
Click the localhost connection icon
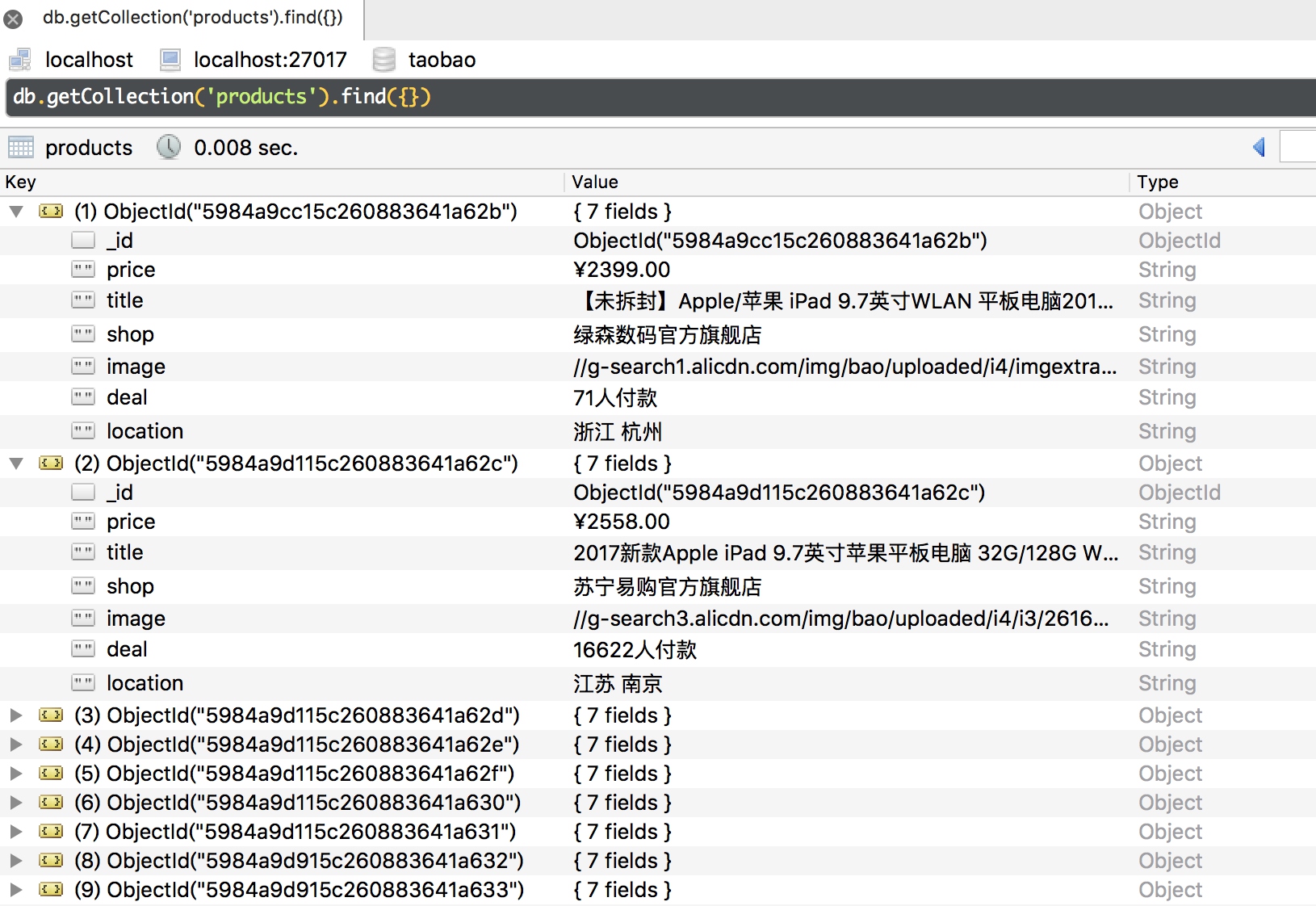(20, 60)
